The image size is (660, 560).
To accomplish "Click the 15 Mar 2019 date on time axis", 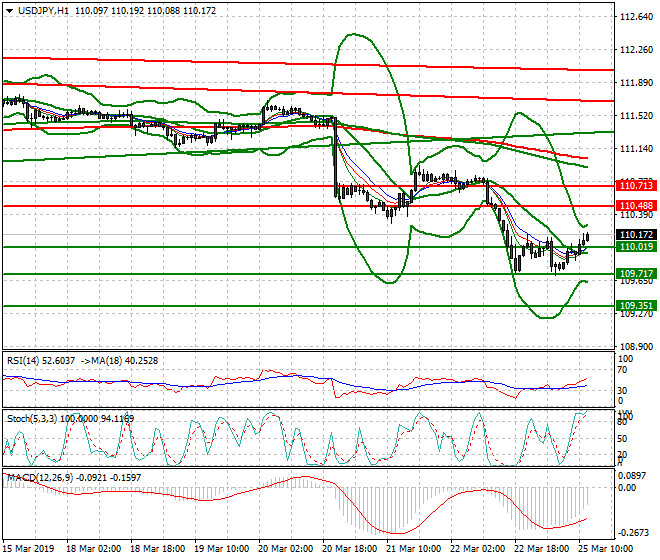I will tap(28, 551).
